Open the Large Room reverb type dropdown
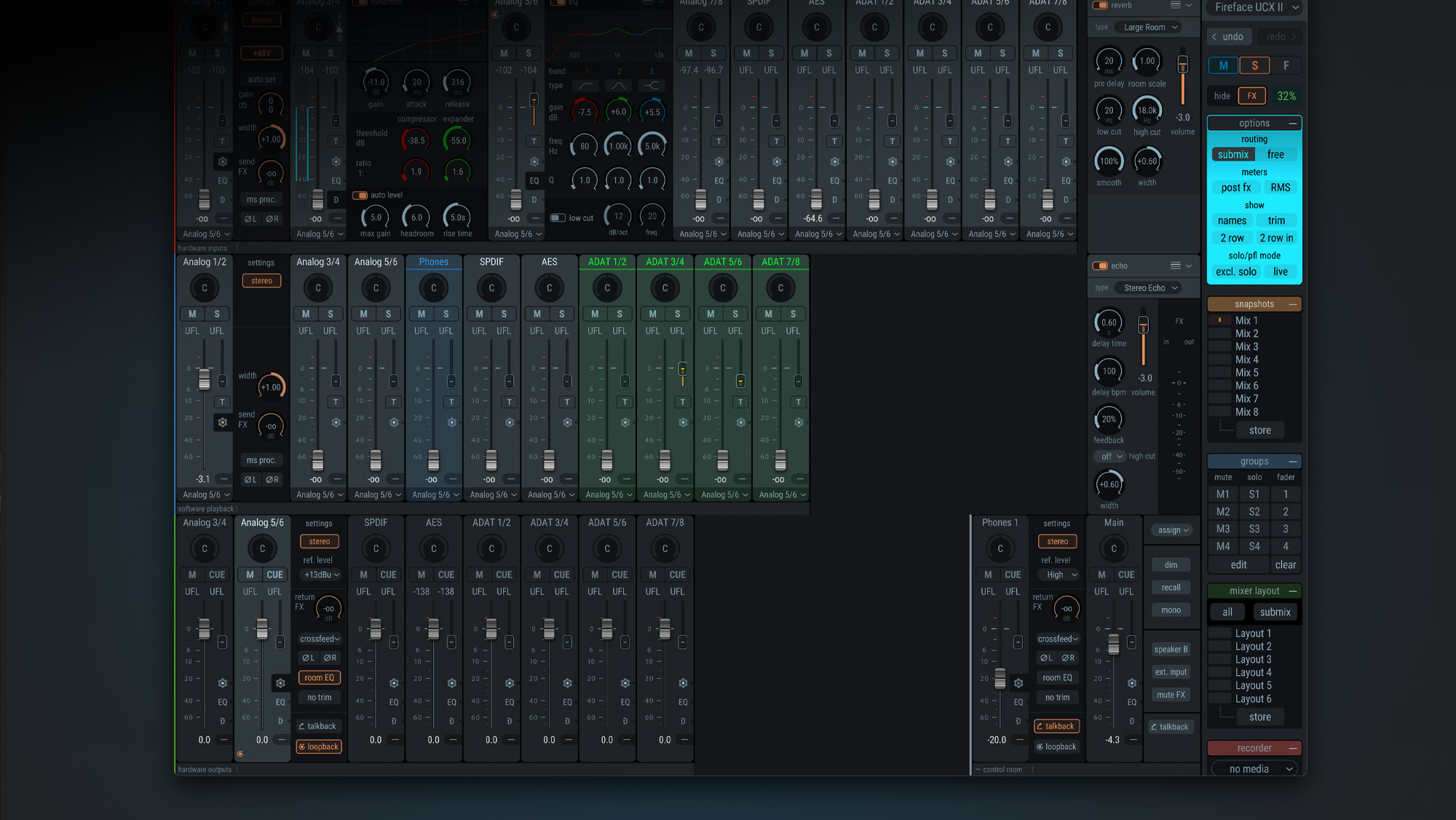Image resolution: width=1456 pixels, height=820 pixels. point(1149,27)
